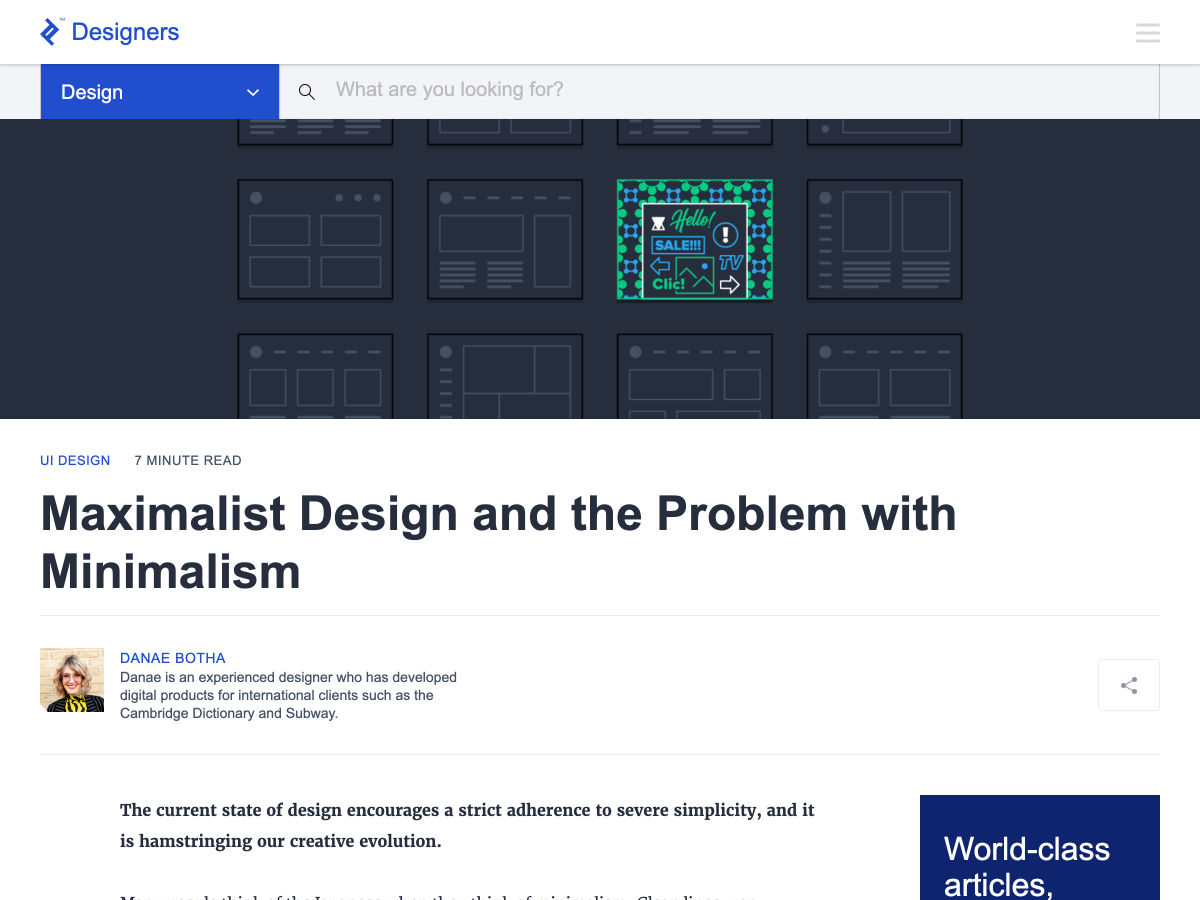Click Danae Botha's profile photo

72,680
